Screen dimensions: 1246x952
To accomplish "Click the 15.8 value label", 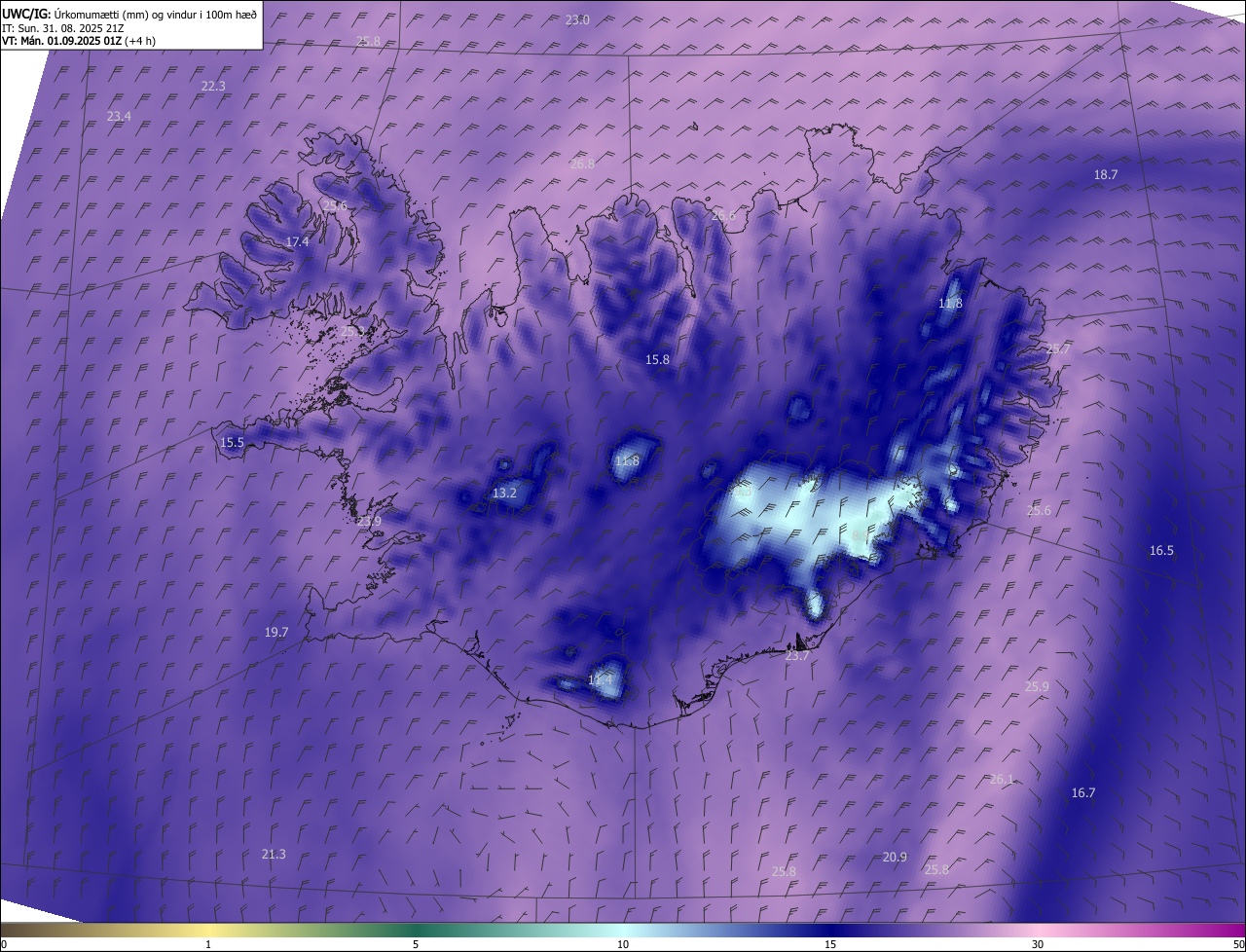I will coord(658,359).
